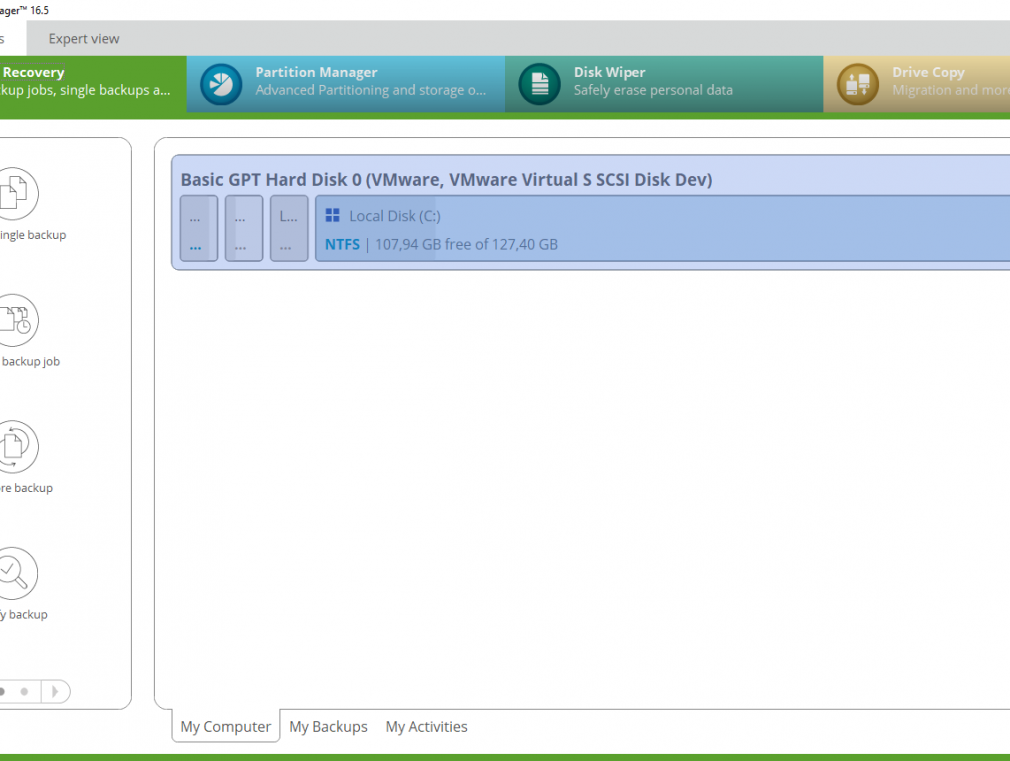The height and width of the screenshot is (761, 1010).
Task: Switch to My Activities tab
Action: point(426,726)
